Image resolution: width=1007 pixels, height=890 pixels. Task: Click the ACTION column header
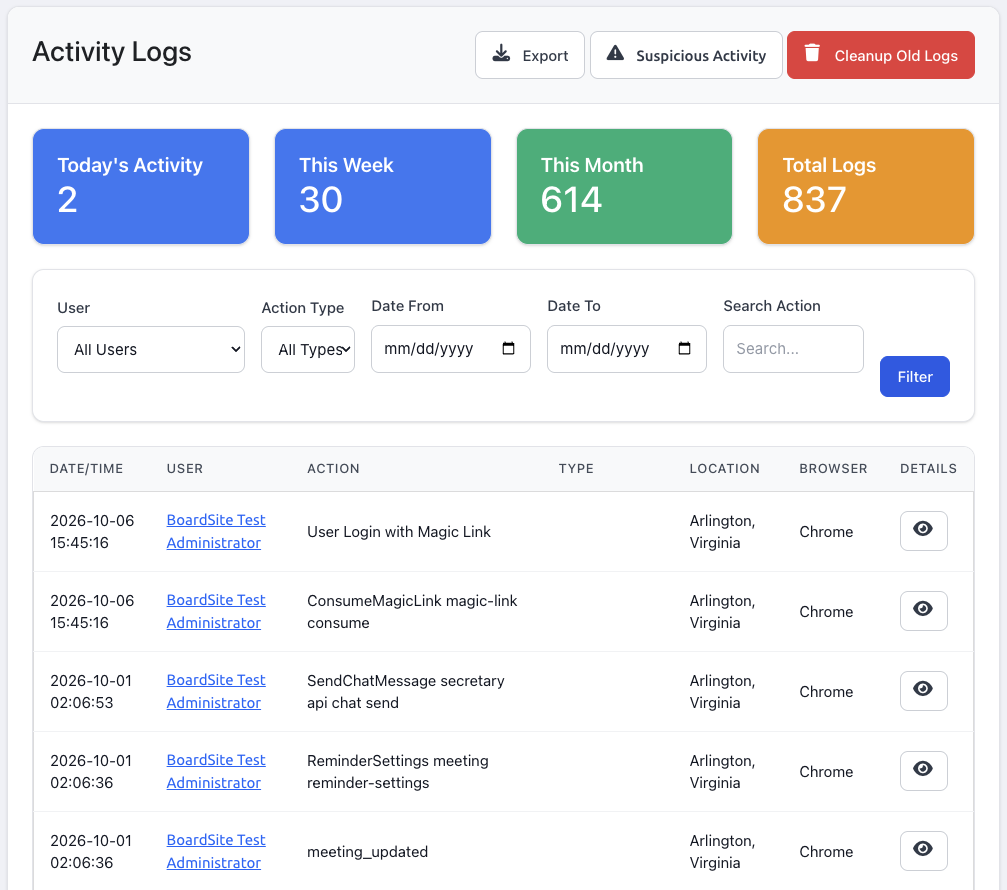click(x=333, y=469)
